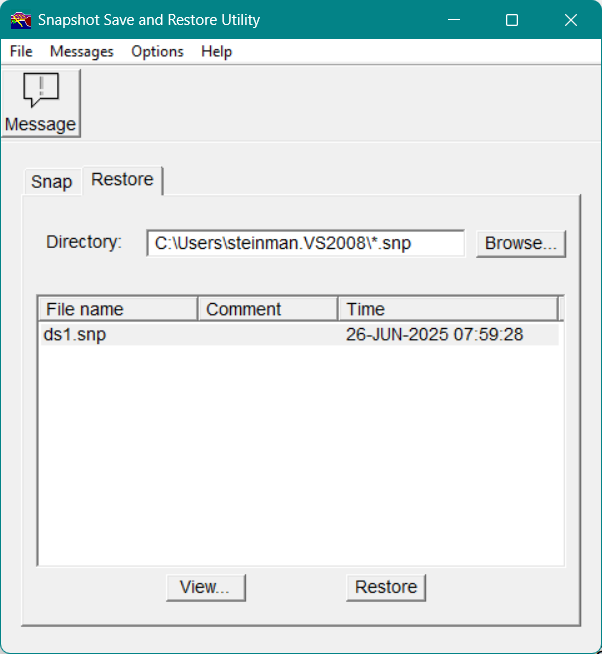Viewport: 602px width, 654px height.
Task: Switch to the Snap tab
Action: click(52, 181)
